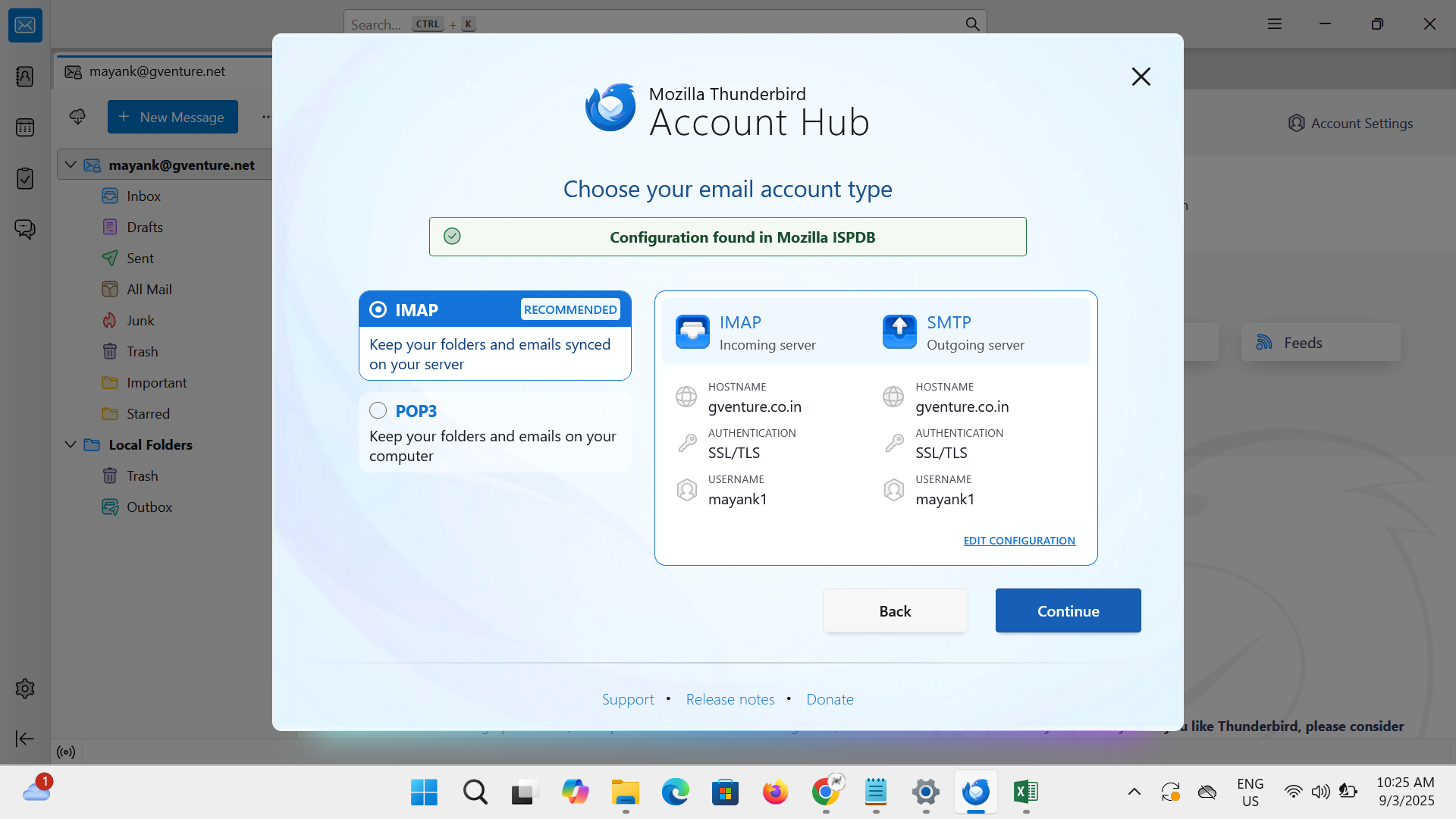Screen dimensions: 1456x819
Task: Show hidden icons in system tray
Action: pyautogui.click(x=1134, y=792)
